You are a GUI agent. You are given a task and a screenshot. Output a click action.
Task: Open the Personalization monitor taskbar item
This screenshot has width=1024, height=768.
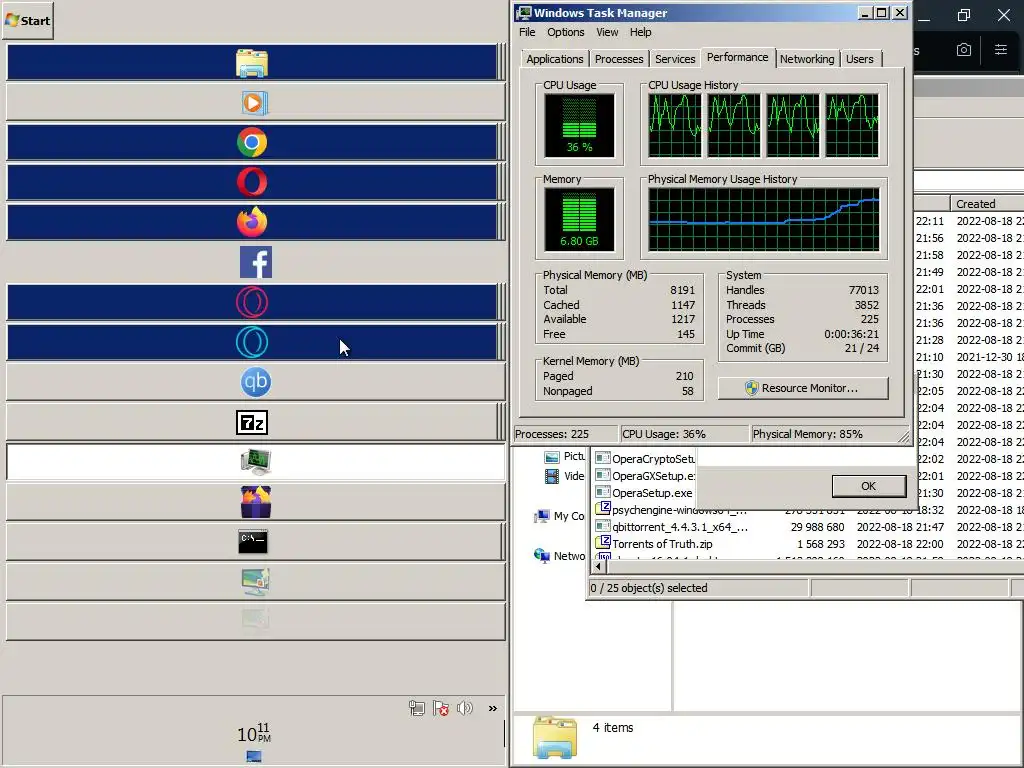tap(255, 581)
